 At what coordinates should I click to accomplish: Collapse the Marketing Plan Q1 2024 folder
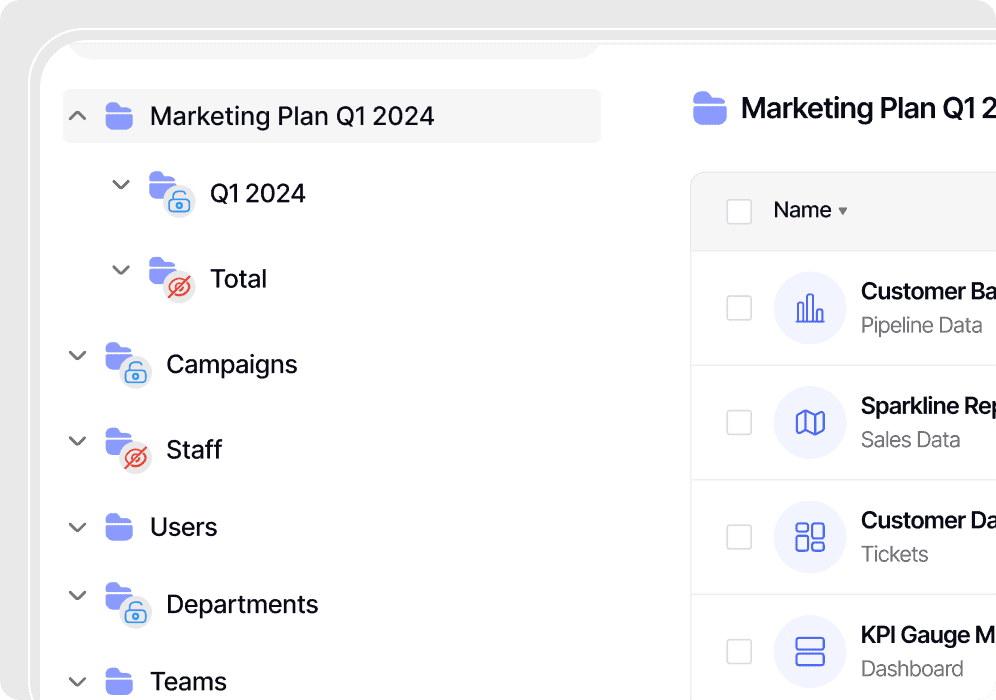click(78, 116)
